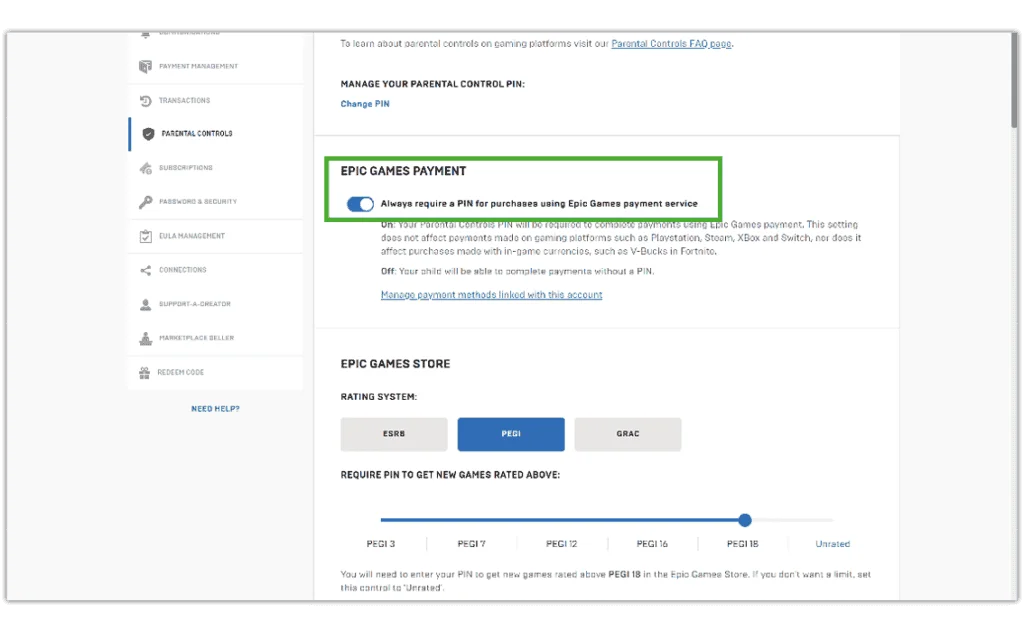This screenshot has height=640, width=1024.
Task: Click the EULA Management clipboard icon
Action: 145,236
